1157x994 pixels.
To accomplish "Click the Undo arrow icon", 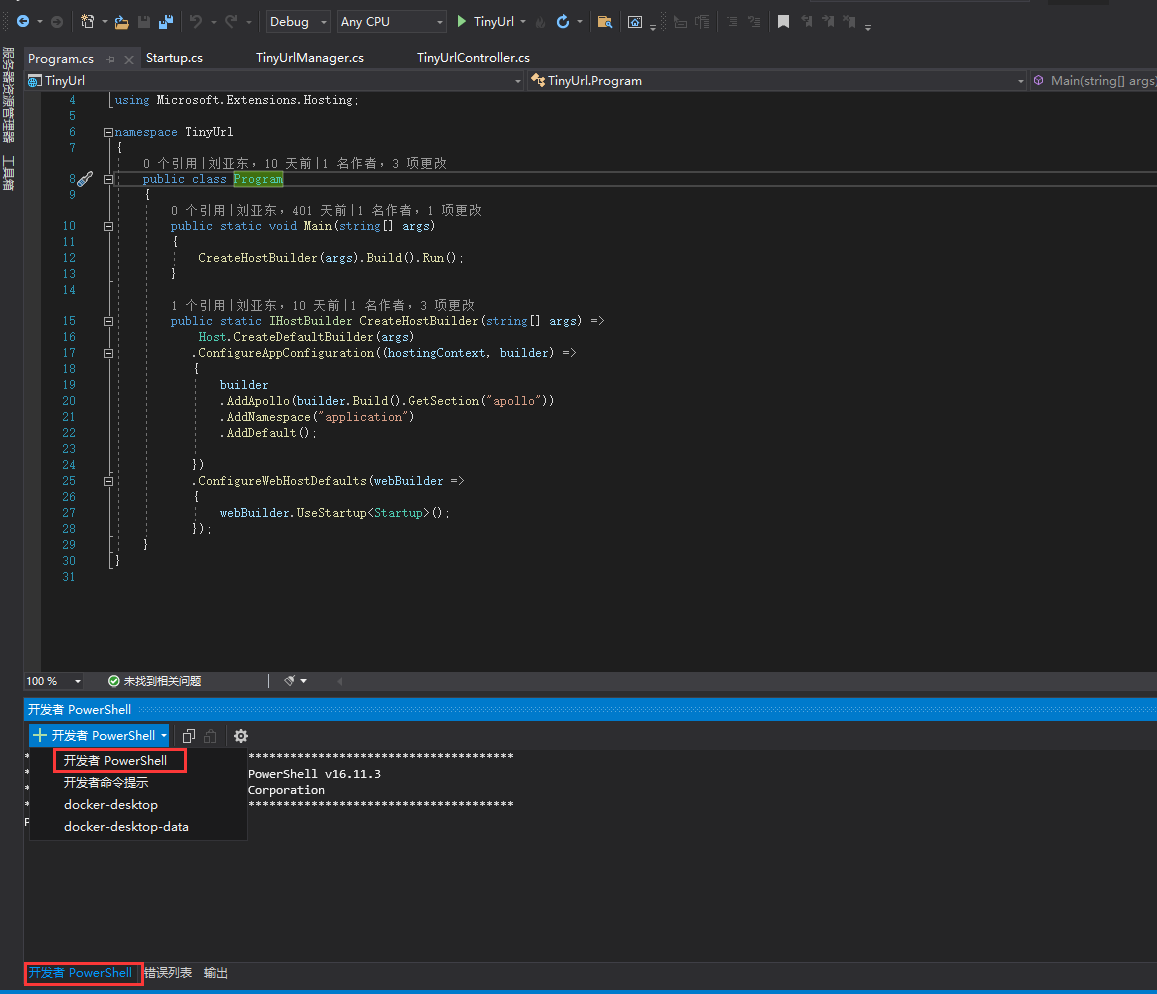I will tap(196, 21).
